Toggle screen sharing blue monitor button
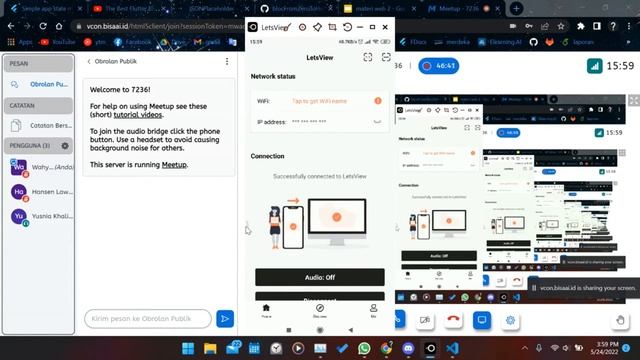640x360 pixels. point(482,320)
